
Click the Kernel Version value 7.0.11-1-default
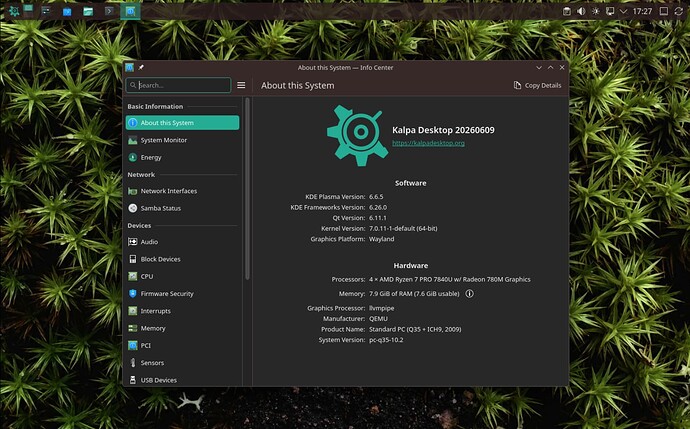[x=403, y=228]
